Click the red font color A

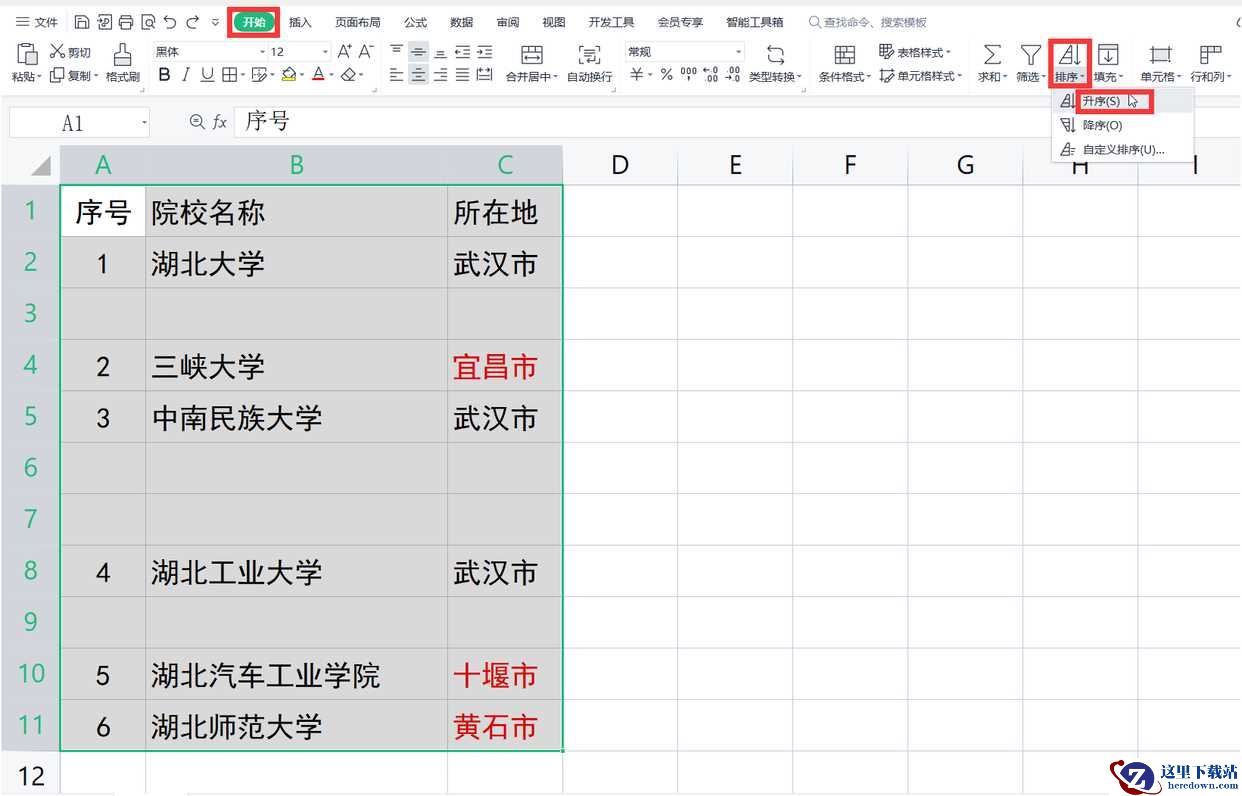pos(318,75)
